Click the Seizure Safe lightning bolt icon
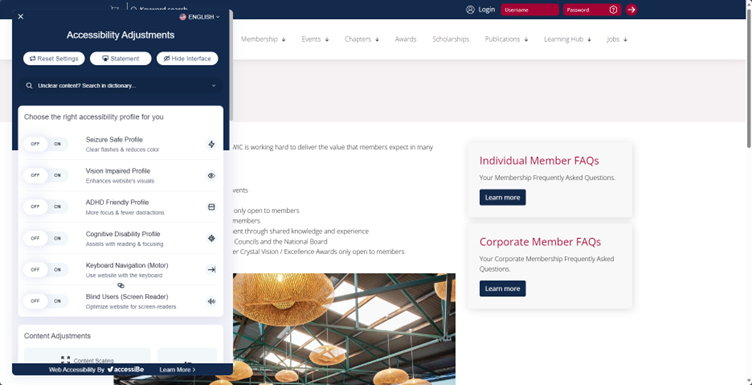The height and width of the screenshot is (385, 752). 212,144
